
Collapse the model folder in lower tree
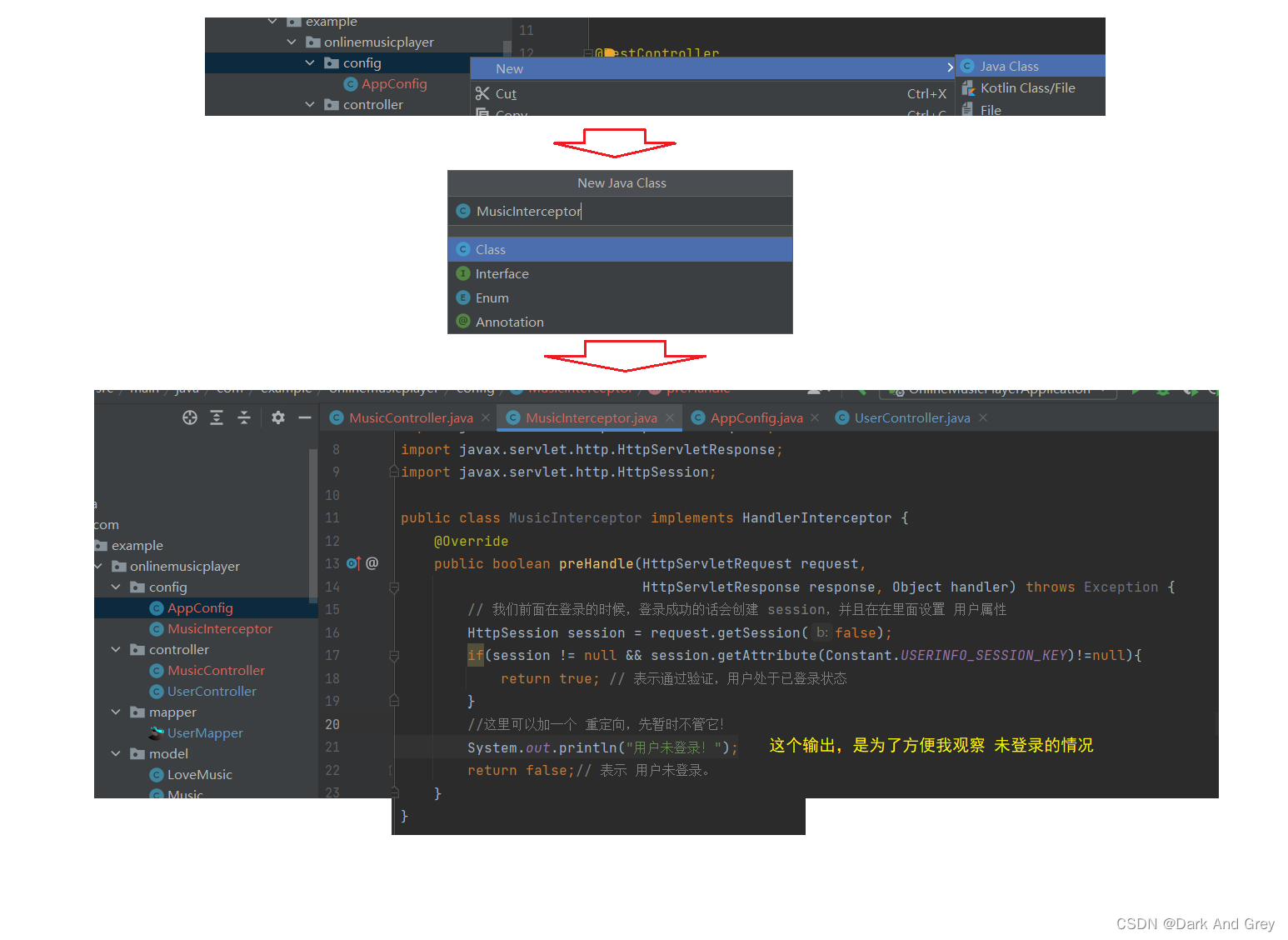click(x=116, y=753)
